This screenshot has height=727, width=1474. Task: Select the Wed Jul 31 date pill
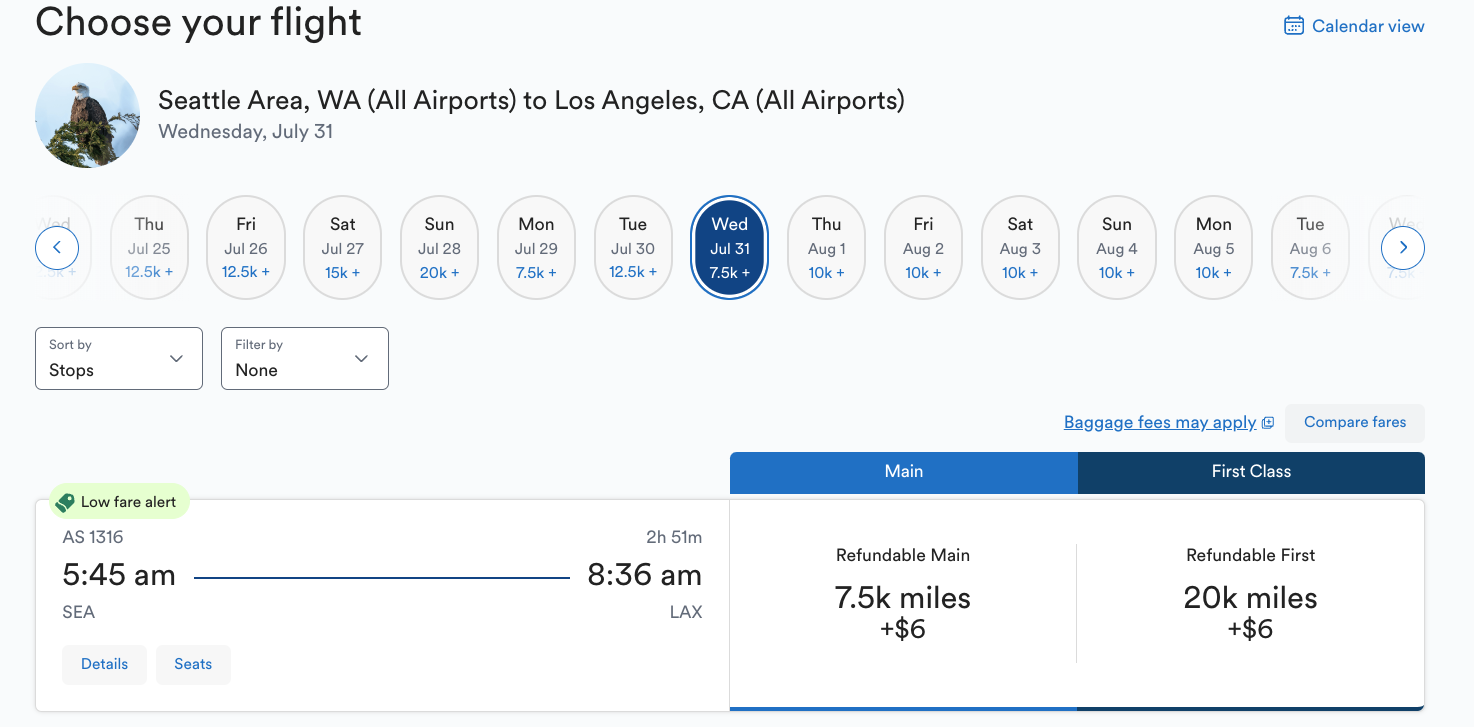(x=729, y=247)
